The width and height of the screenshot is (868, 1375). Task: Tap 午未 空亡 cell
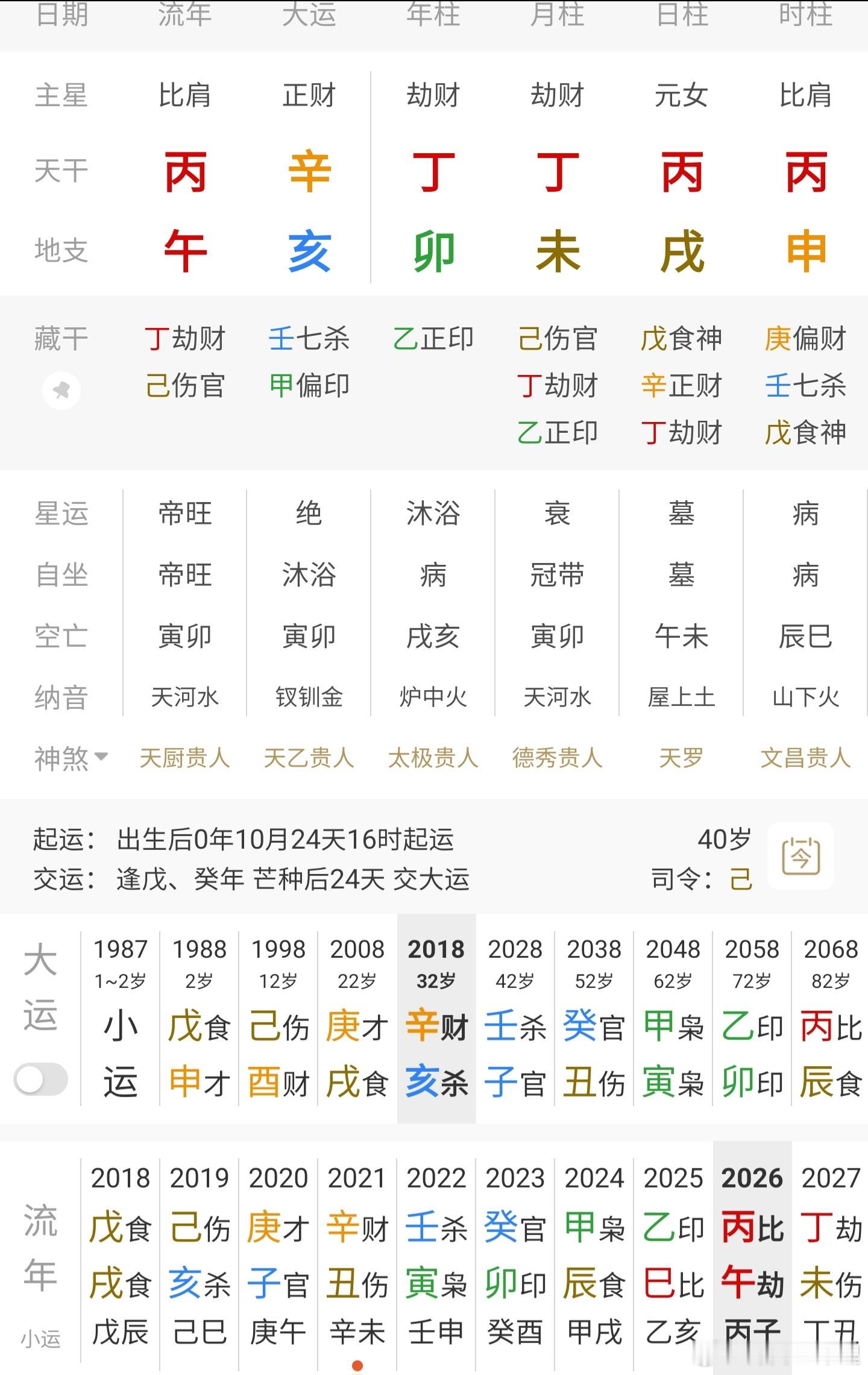click(682, 637)
